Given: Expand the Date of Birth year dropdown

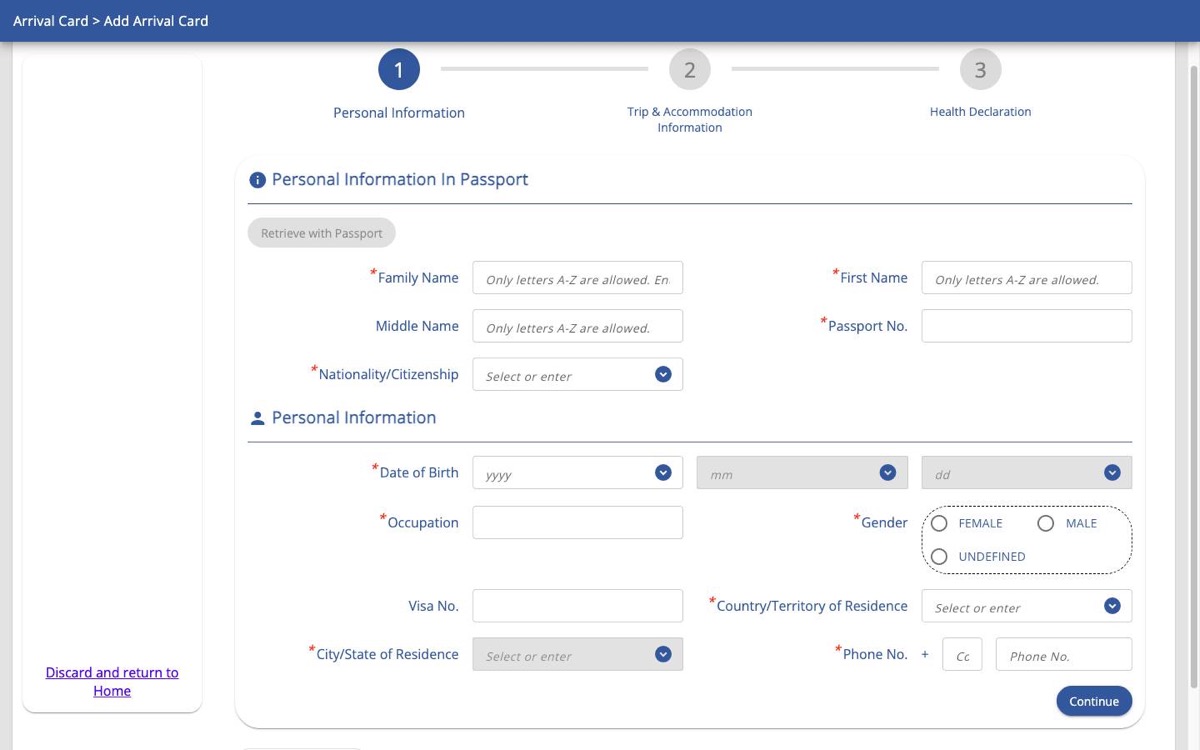Looking at the screenshot, I should (x=578, y=472).
